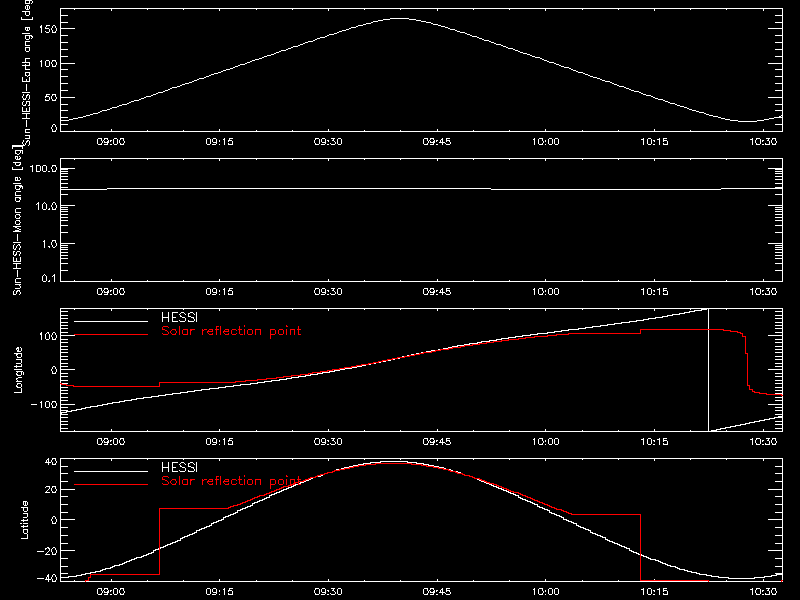Click the peak of the Earth angle curve
Screen dimensions: 800x600
(399, 18)
